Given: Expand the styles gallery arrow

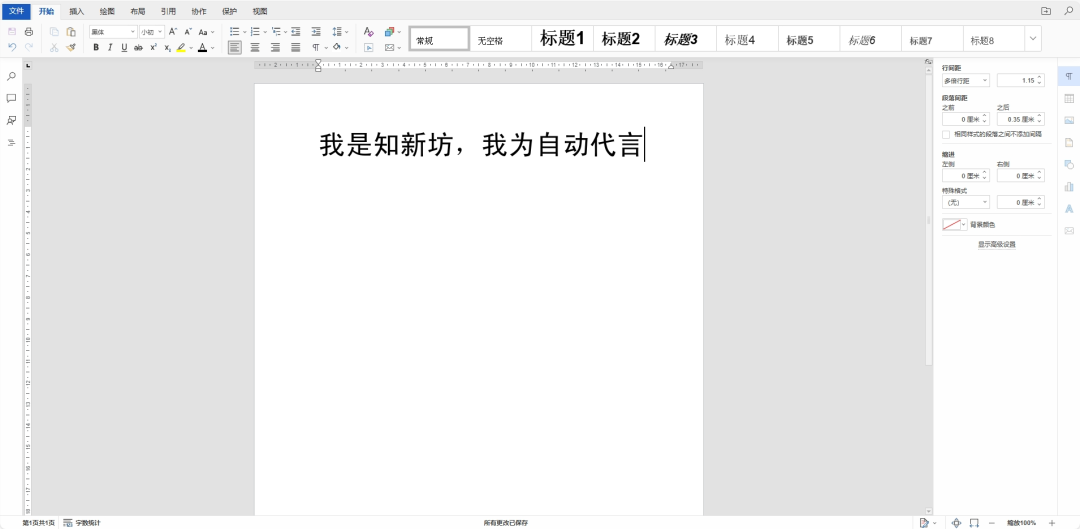Looking at the screenshot, I should pos(1032,39).
